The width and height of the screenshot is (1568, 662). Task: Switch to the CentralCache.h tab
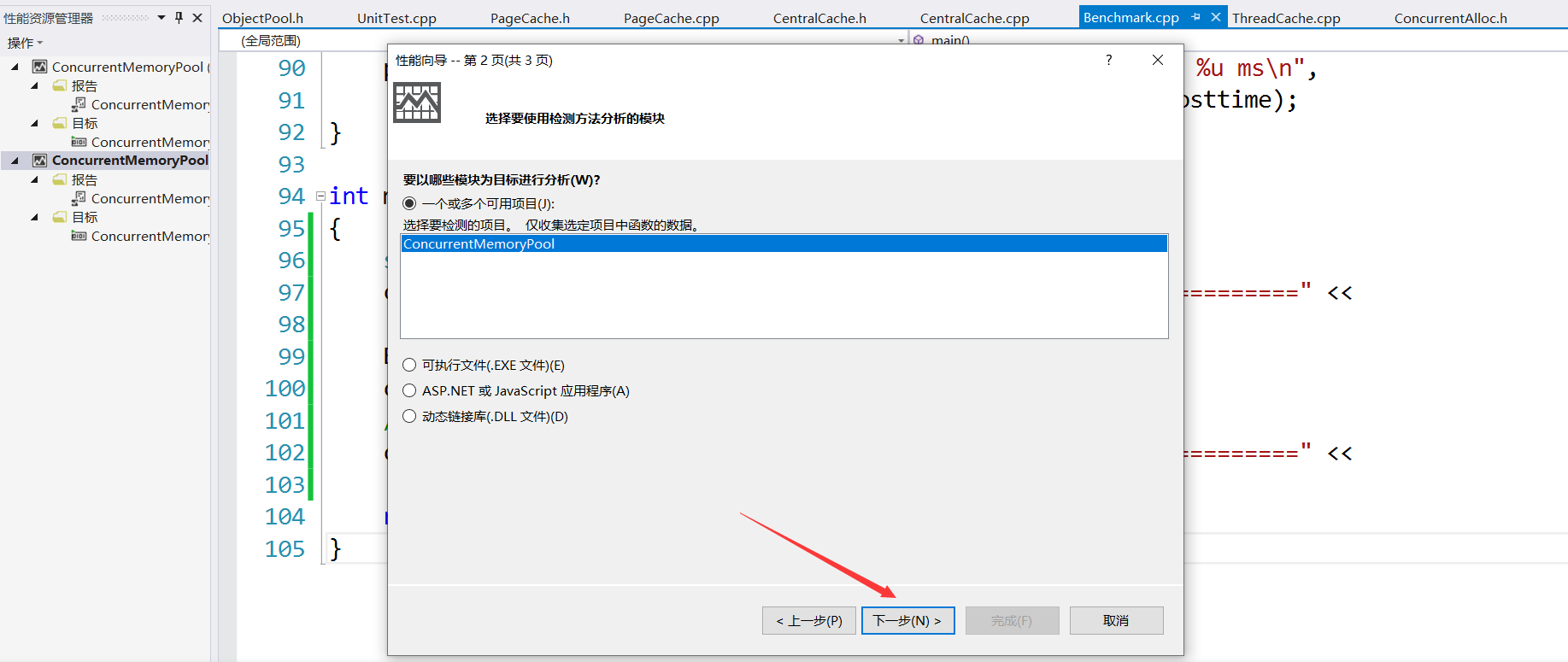819,18
